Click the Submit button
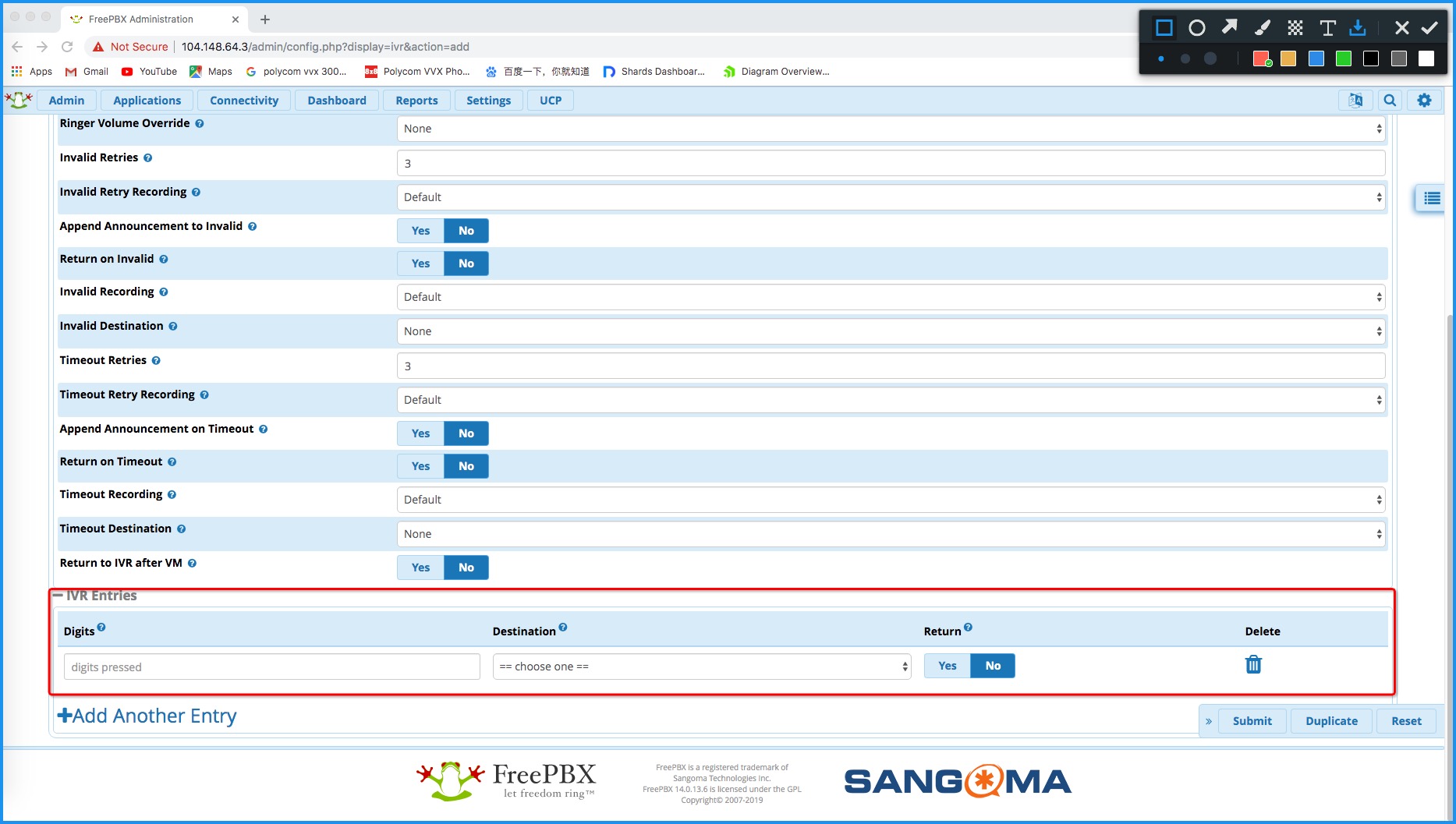Image resolution: width=1456 pixels, height=824 pixels. [x=1252, y=721]
